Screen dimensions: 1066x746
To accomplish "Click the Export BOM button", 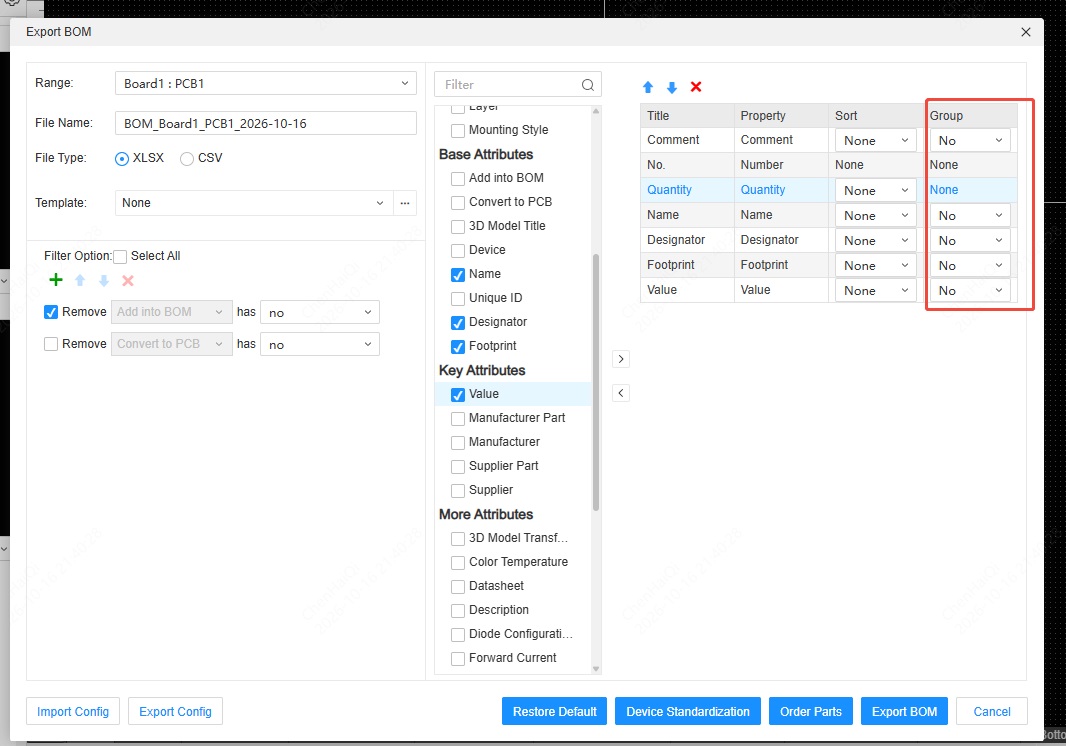I will [904, 711].
